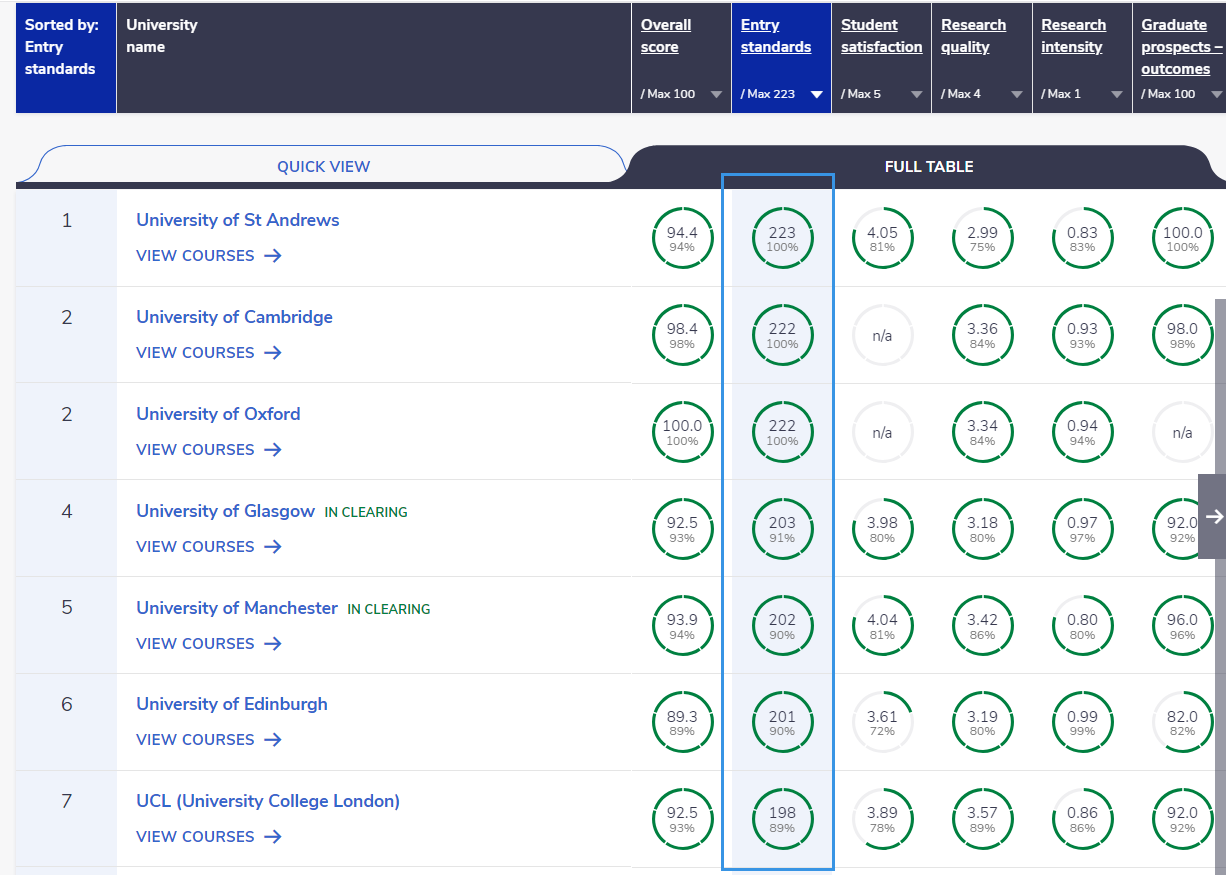Screen dimensions: 1226x875
Task: Switch to the Quick View tab
Action: coord(323,167)
